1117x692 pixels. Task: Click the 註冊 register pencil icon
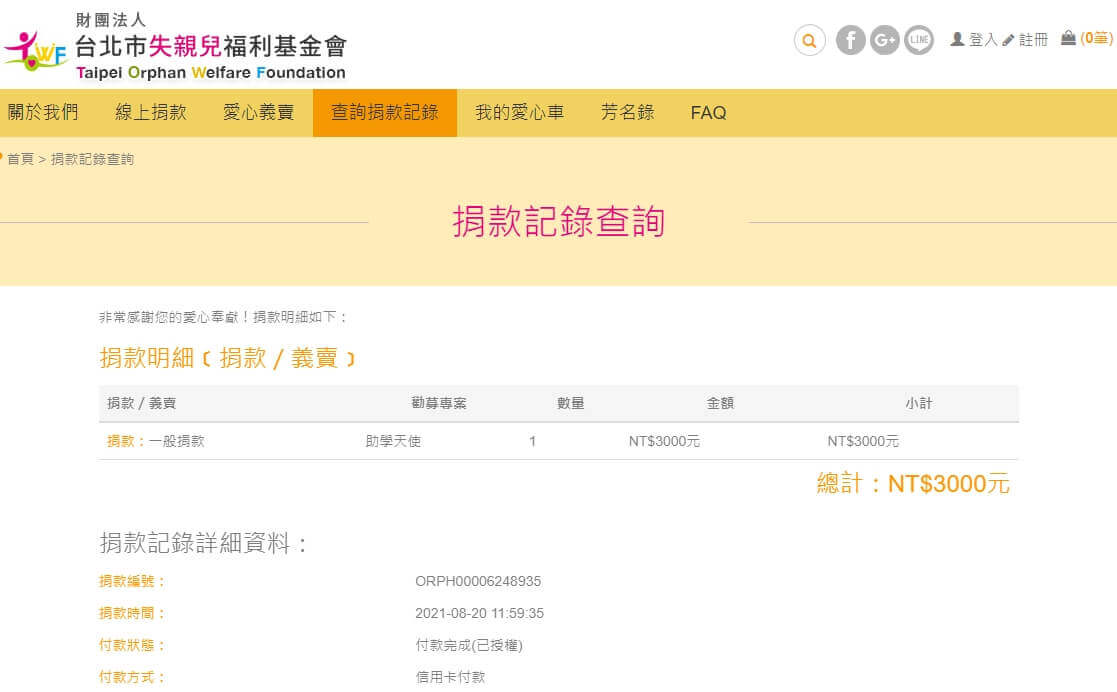point(1008,39)
